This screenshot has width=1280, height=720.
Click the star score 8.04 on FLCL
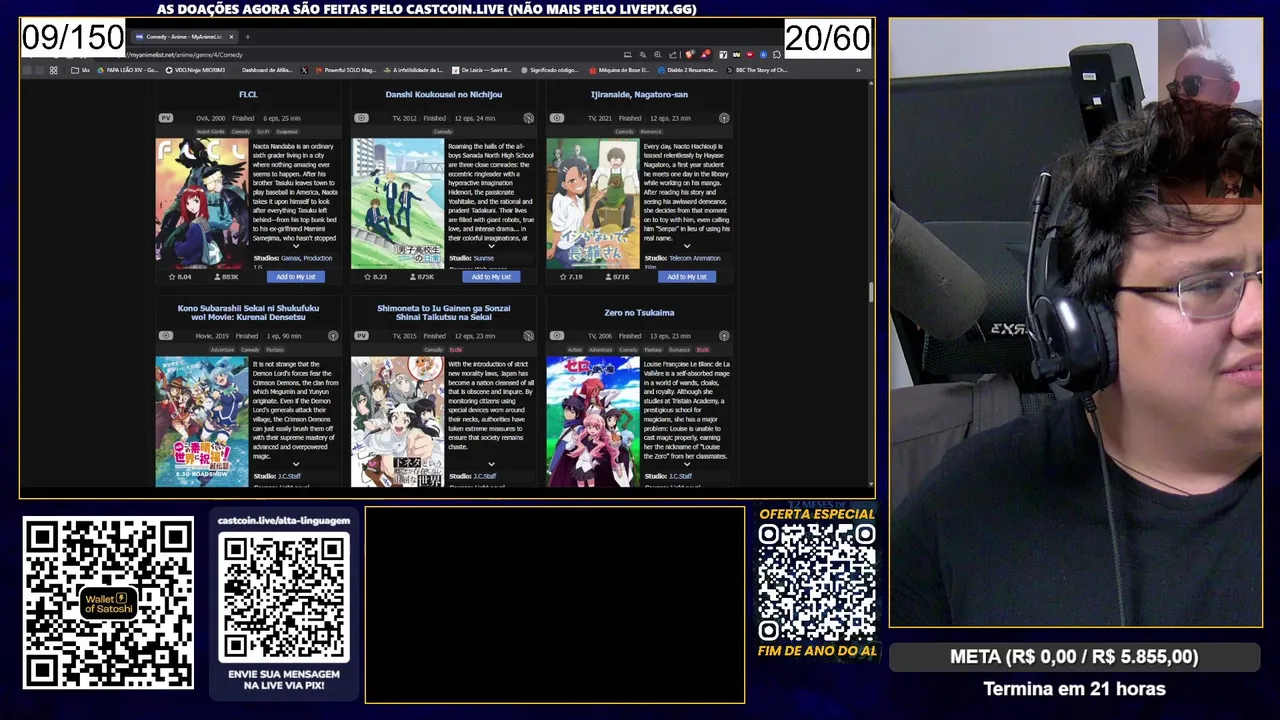[x=180, y=277]
